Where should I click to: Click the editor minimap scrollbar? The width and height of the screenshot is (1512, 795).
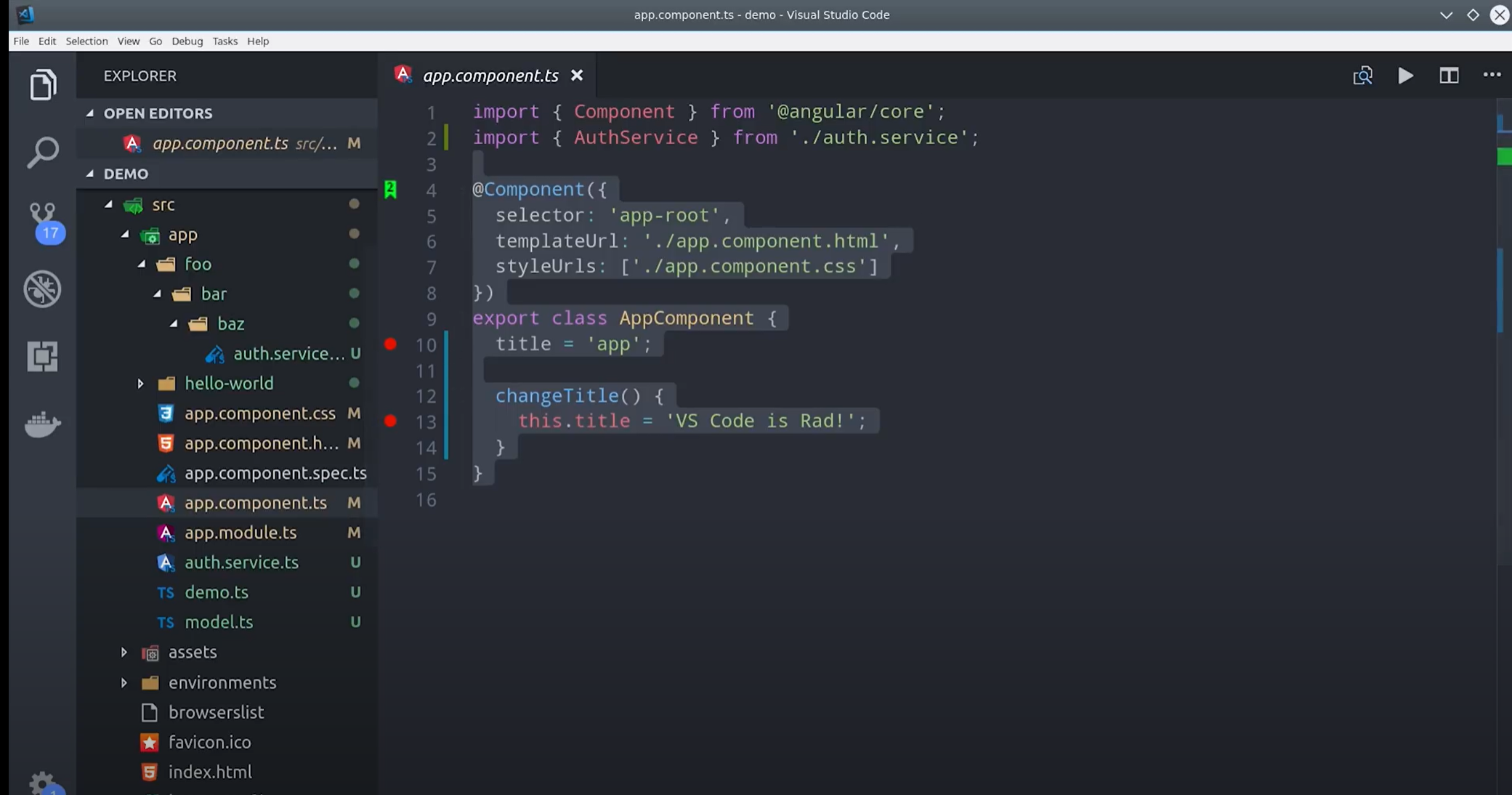[x=1503, y=291]
